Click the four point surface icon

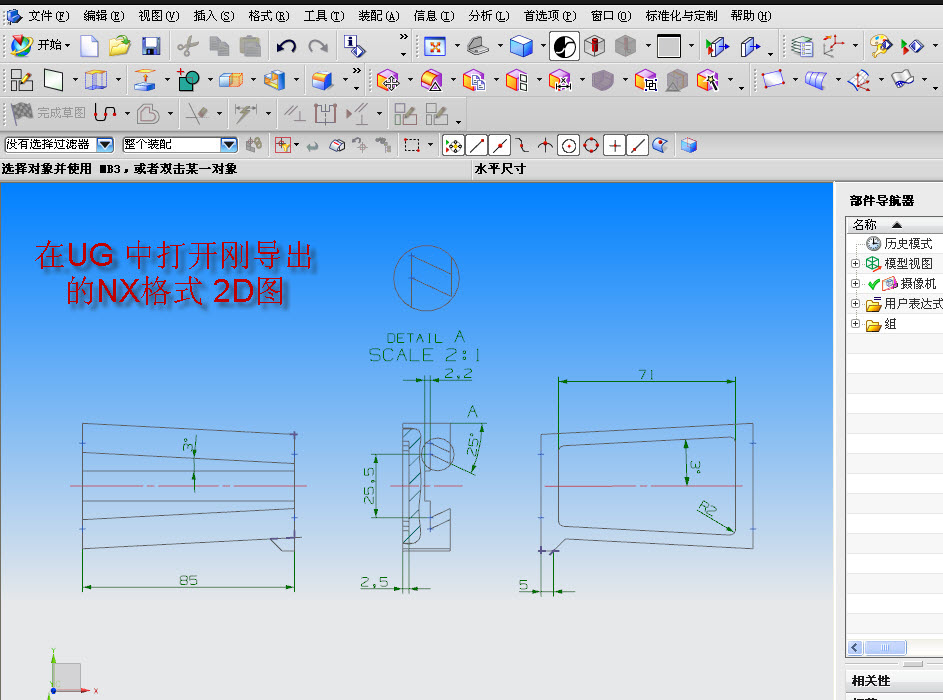(x=773, y=80)
